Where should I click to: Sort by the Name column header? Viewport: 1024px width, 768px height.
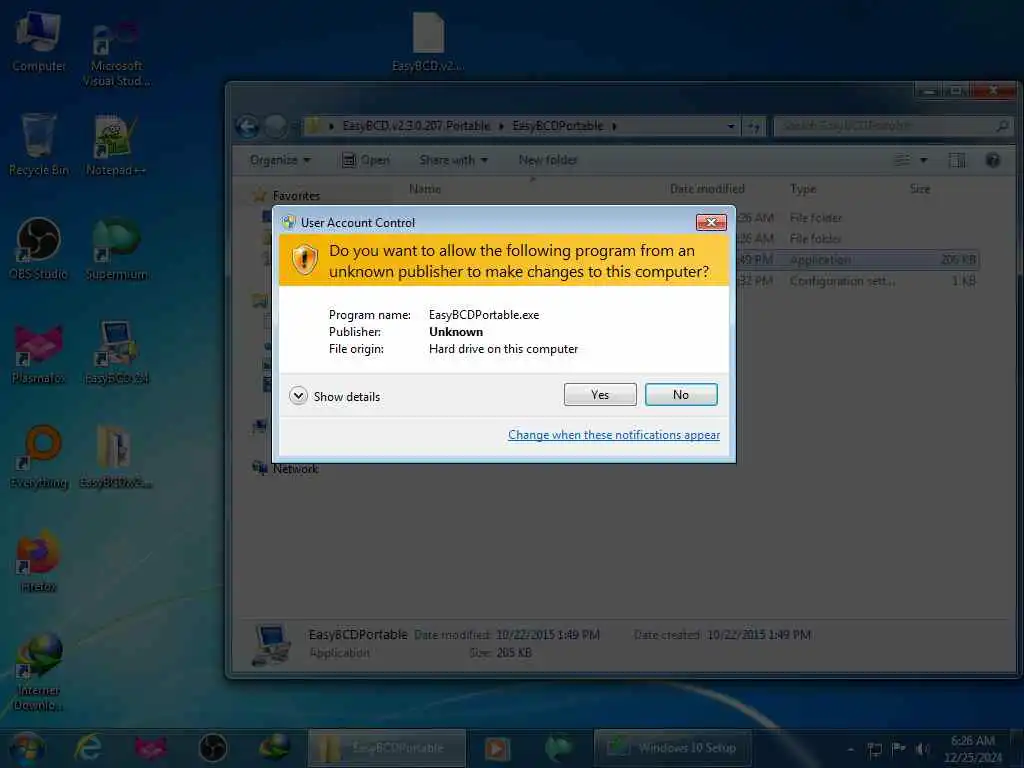pos(424,189)
